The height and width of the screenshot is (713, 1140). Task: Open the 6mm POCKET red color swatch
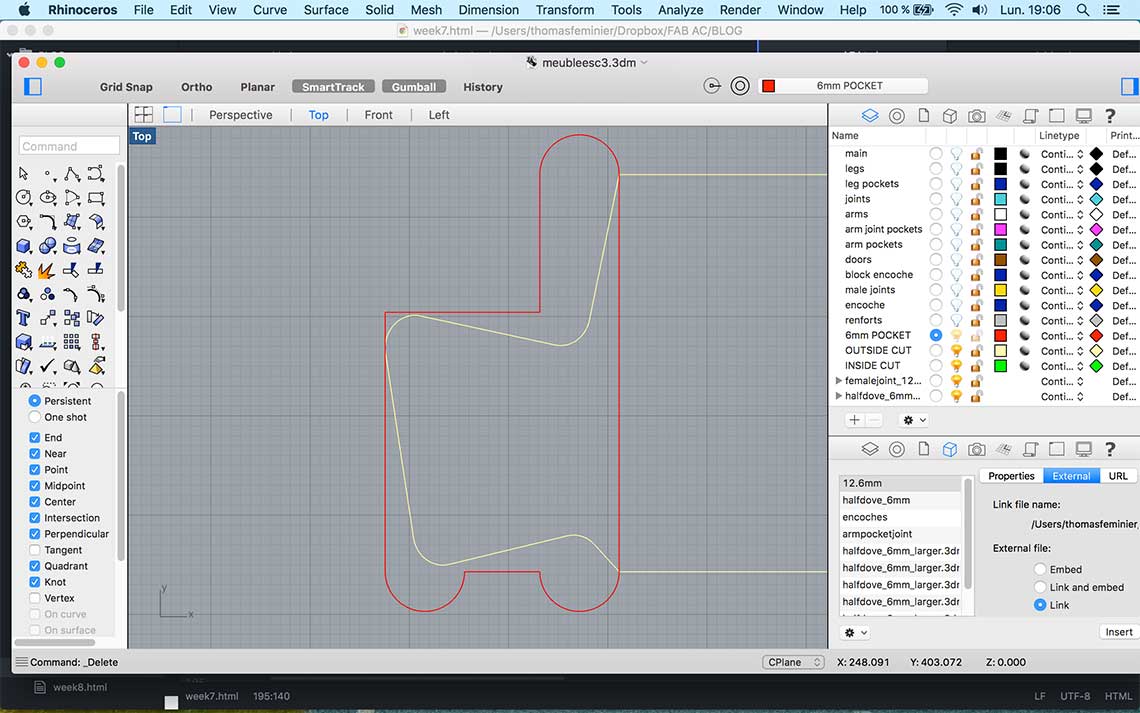pyautogui.click(x=1000, y=336)
